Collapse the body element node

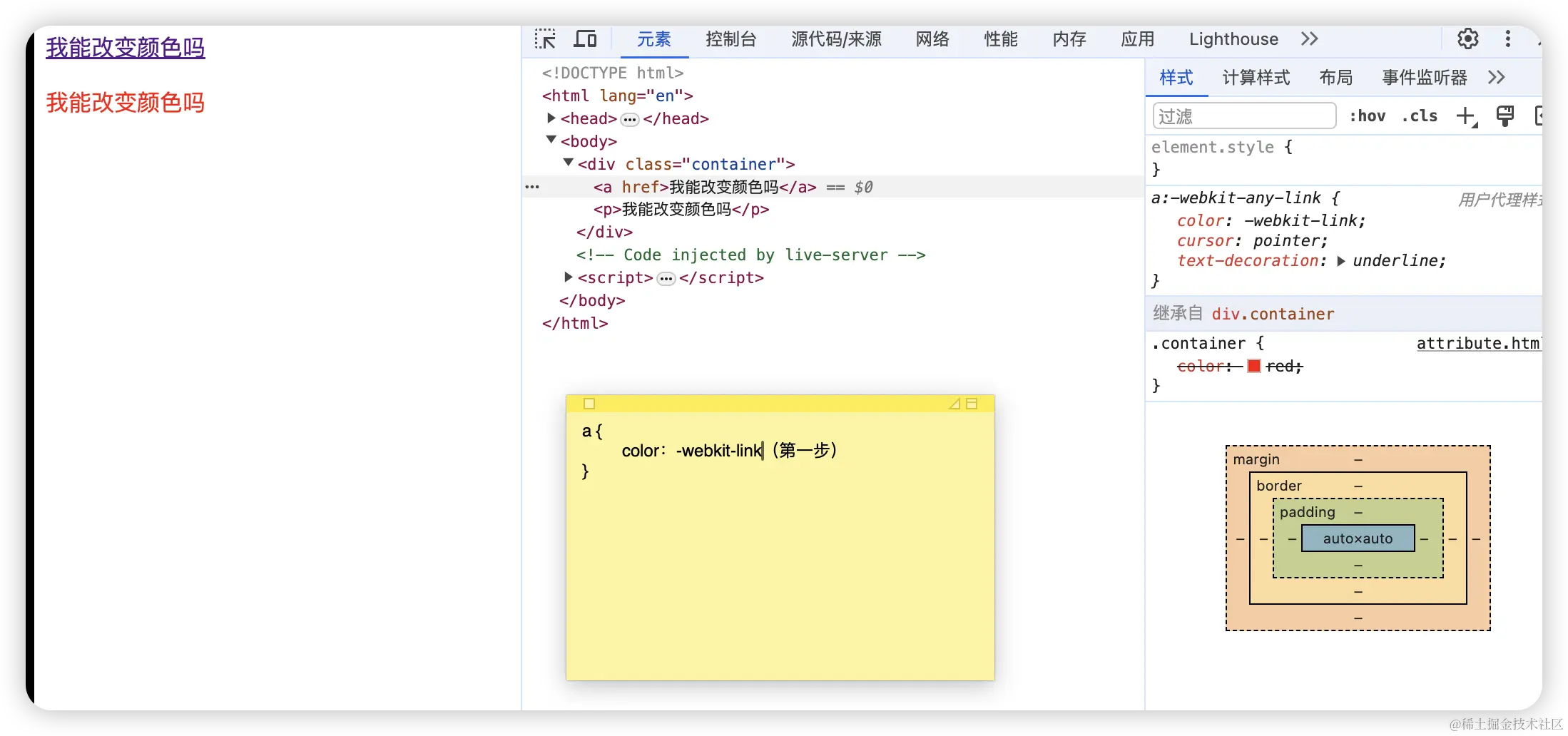(551, 140)
